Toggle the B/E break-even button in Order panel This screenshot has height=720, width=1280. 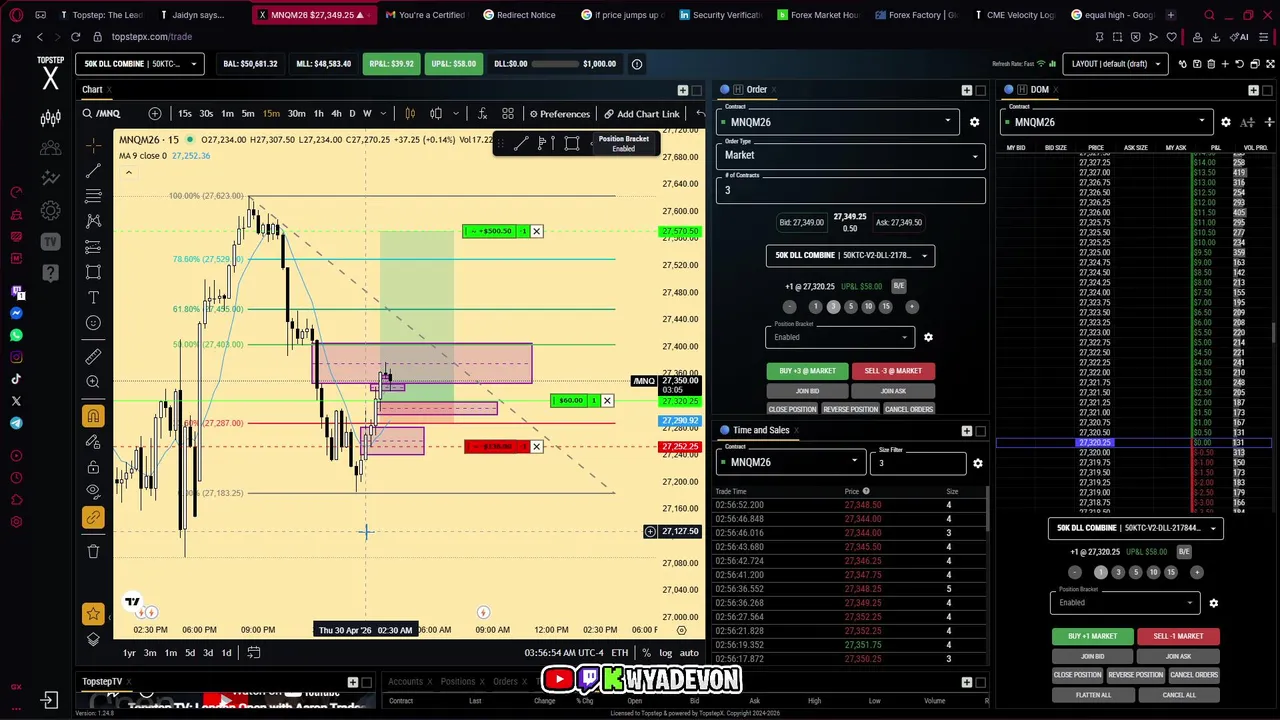click(x=898, y=286)
